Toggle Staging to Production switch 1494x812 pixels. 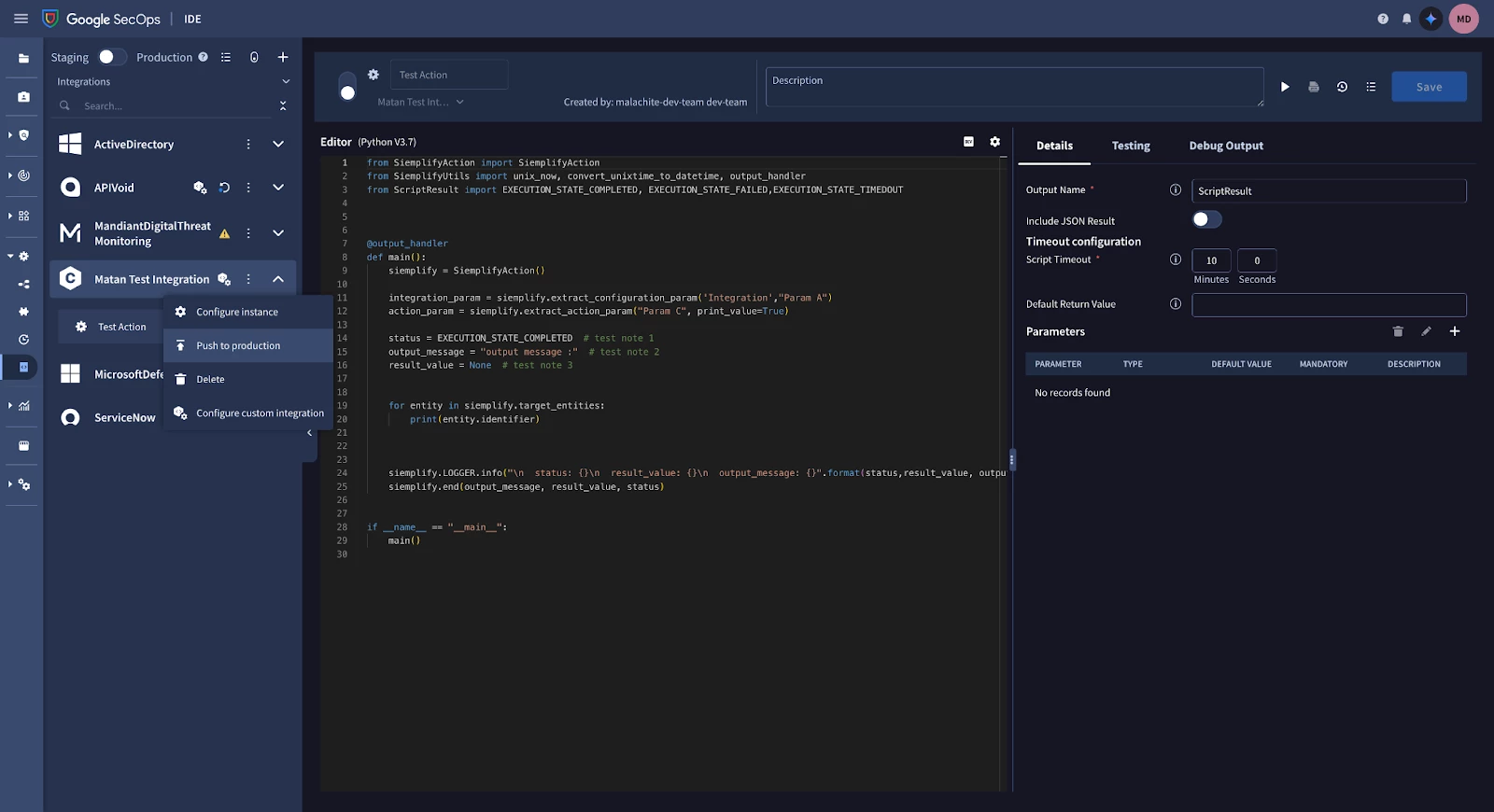112,57
